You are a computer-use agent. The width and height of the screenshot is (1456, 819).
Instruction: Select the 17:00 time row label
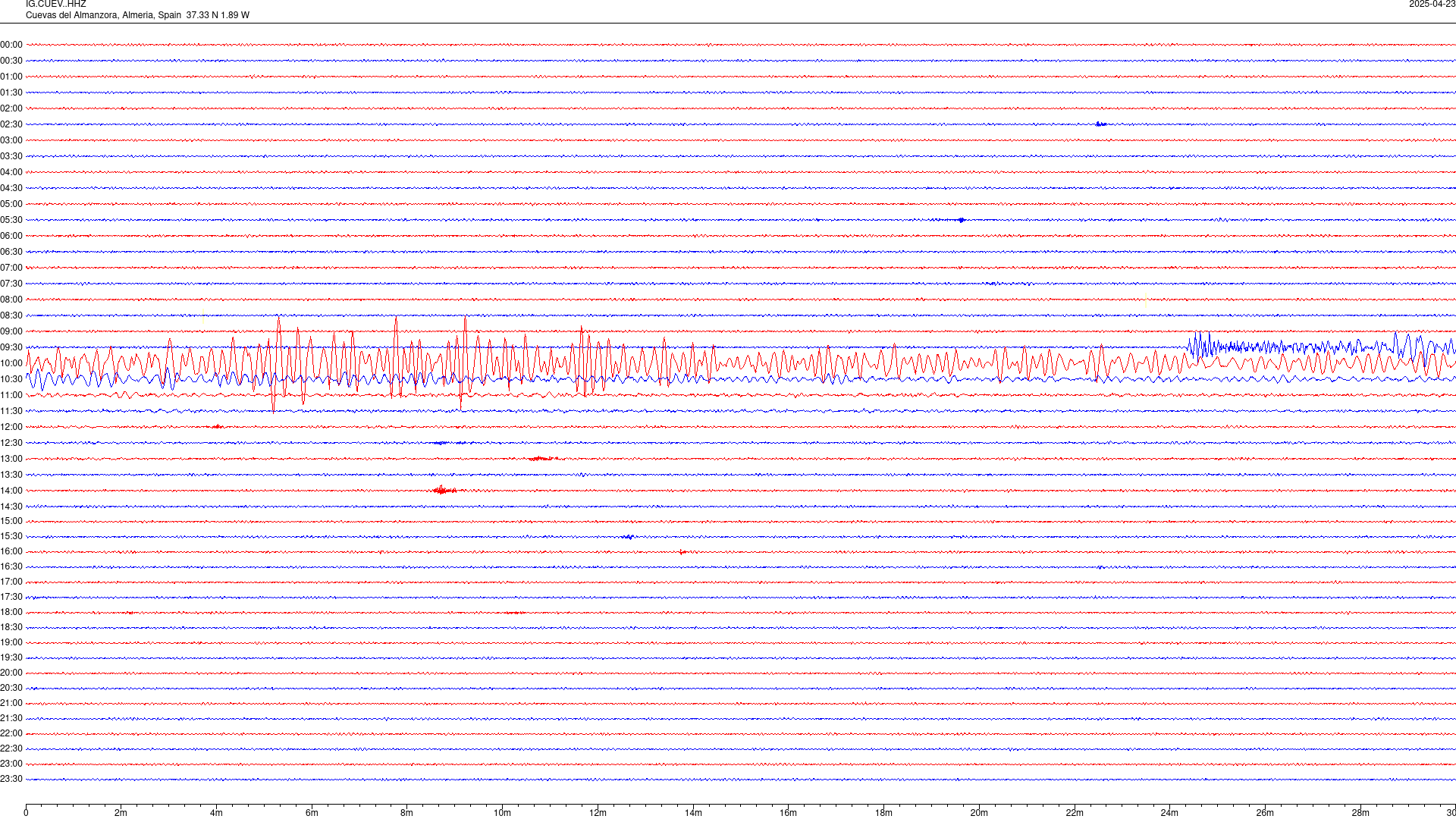pyautogui.click(x=11, y=582)
